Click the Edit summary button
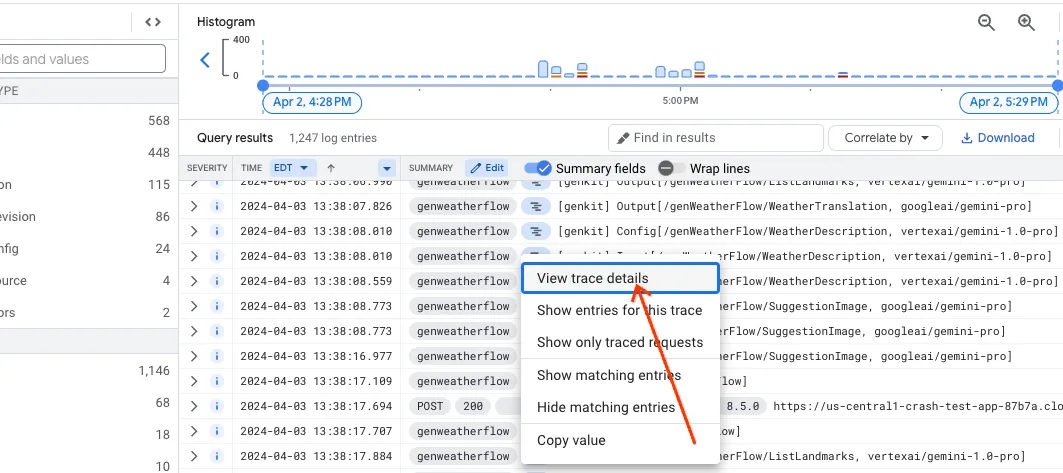The height and width of the screenshot is (473, 1063). pyautogui.click(x=487, y=167)
